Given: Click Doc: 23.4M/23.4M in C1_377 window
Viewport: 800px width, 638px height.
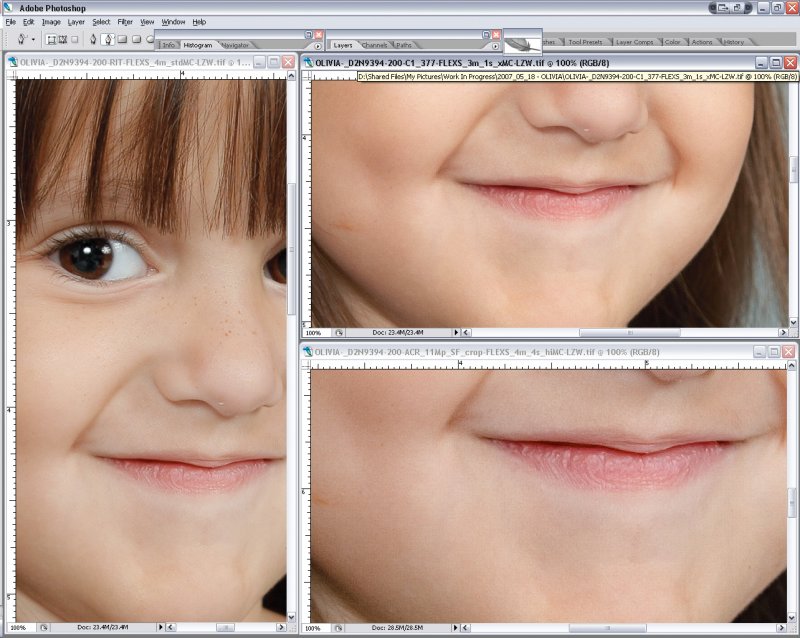Looking at the screenshot, I should pos(397,332).
